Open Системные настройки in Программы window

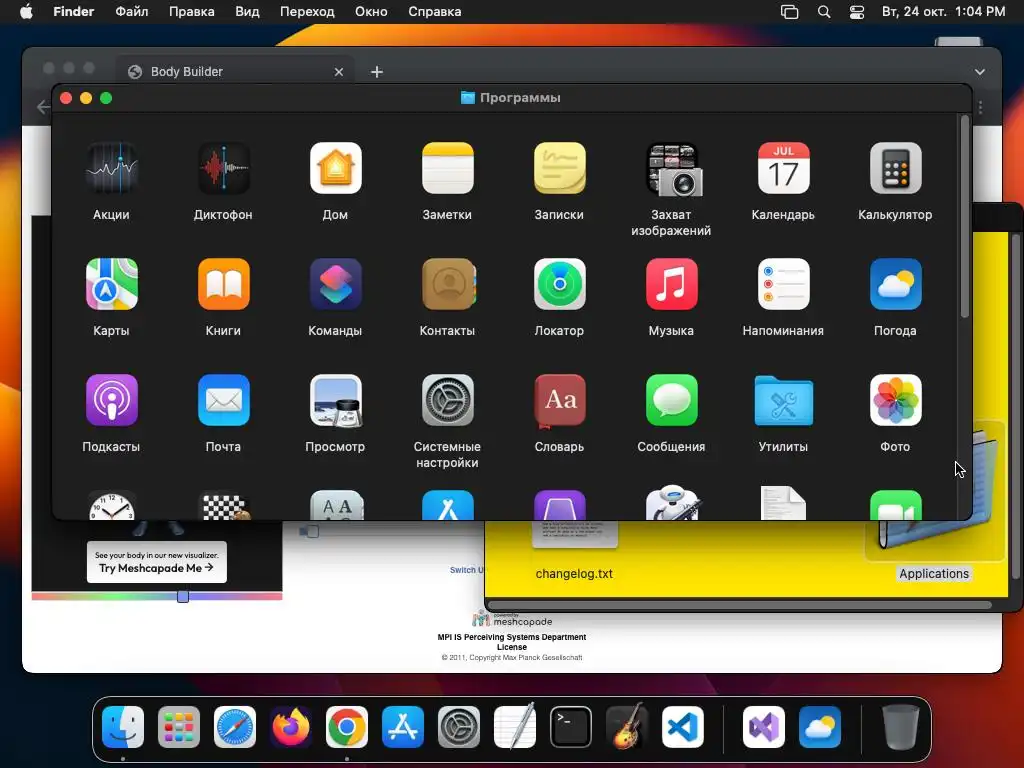click(x=447, y=400)
